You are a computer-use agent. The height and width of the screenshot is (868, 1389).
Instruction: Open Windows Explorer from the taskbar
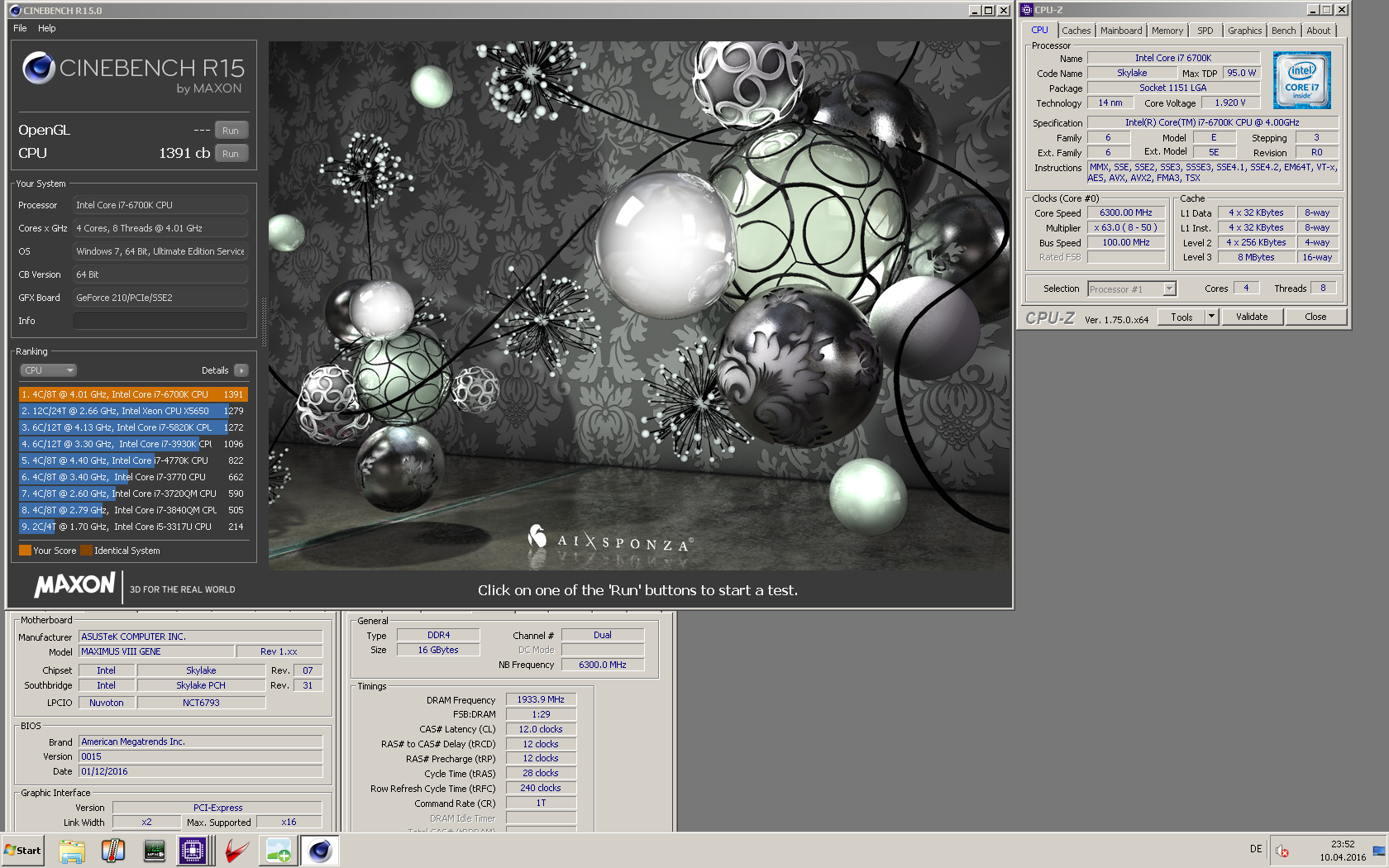tap(72, 851)
